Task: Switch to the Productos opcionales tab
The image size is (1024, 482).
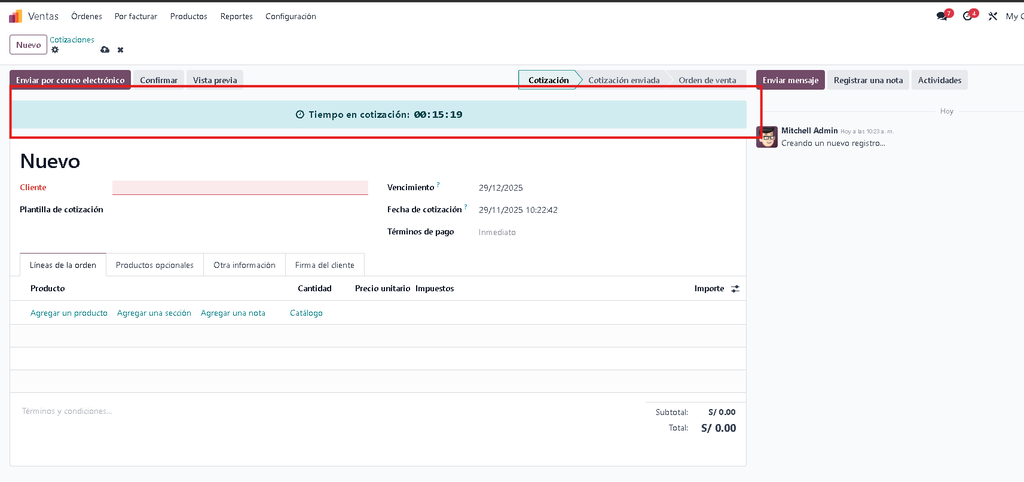Action: pyautogui.click(x=155, y=265)
